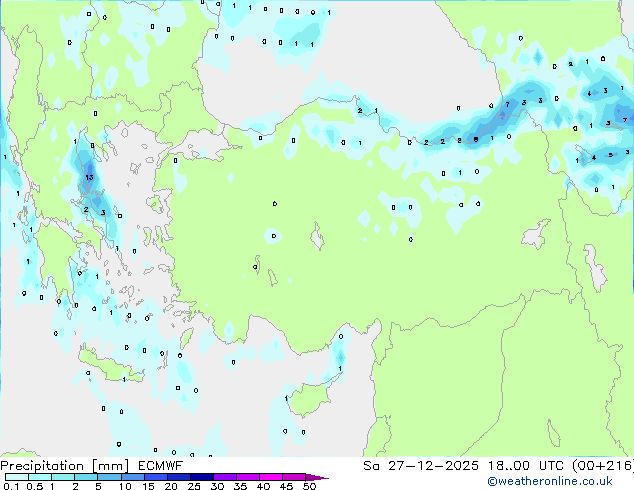Image resolution: width=634 pixels, height=490 pixels.
Task: Click the '13' precipitation value over Greece
Action: (x=89, y=177)
